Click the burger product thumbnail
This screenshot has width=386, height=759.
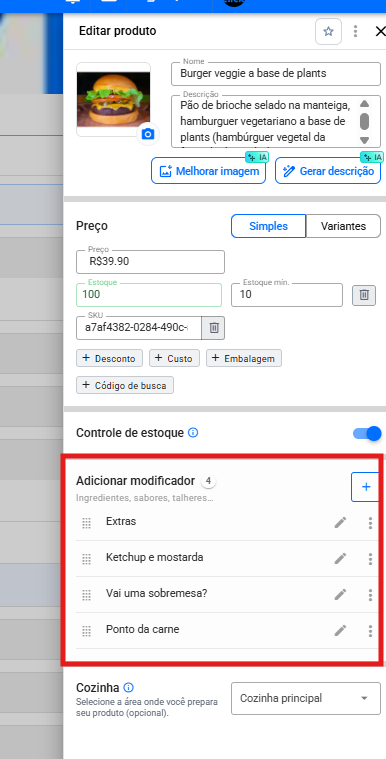point(113,99)
